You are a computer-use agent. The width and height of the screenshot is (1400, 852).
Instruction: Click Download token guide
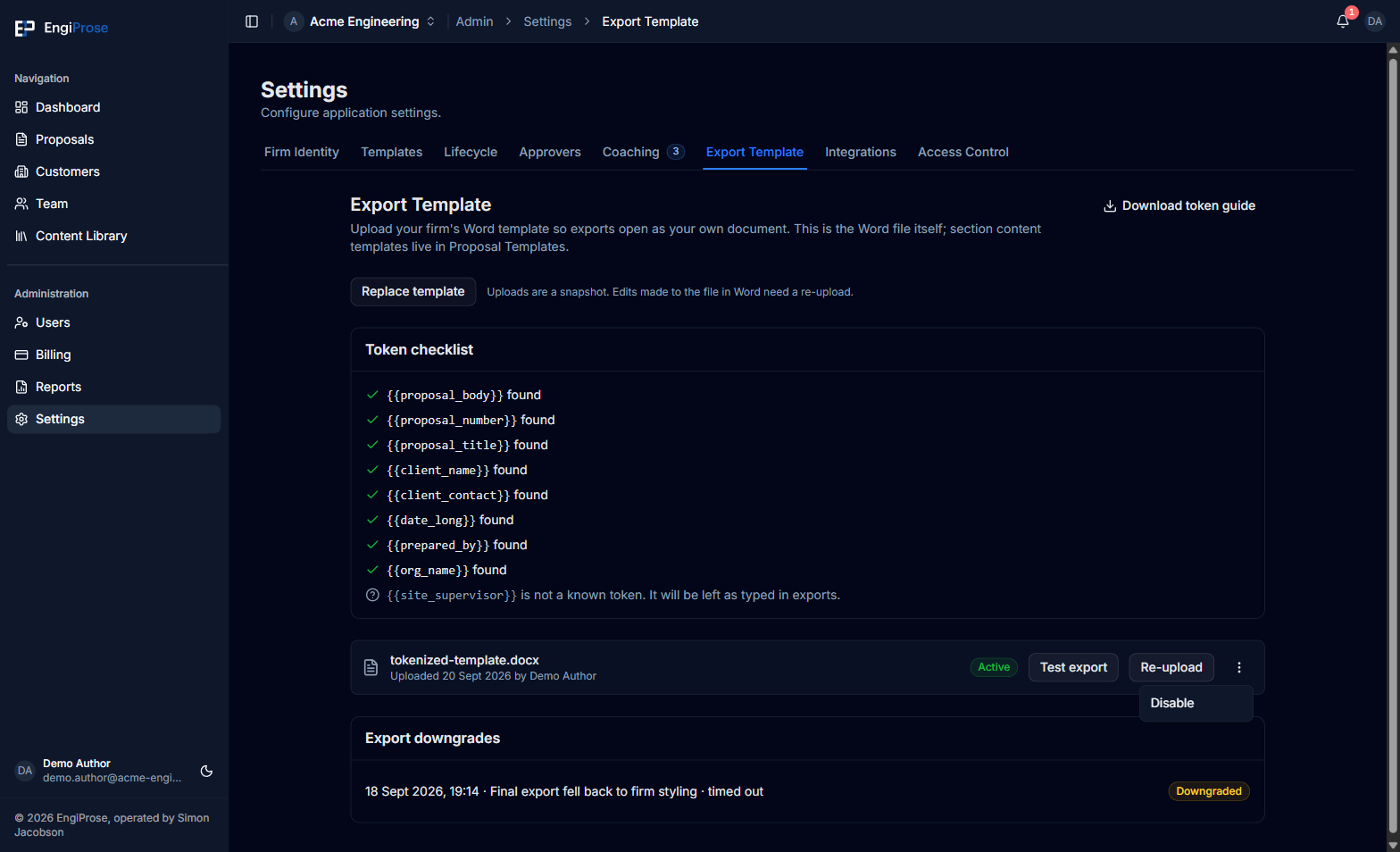(x=1179, y=205)
